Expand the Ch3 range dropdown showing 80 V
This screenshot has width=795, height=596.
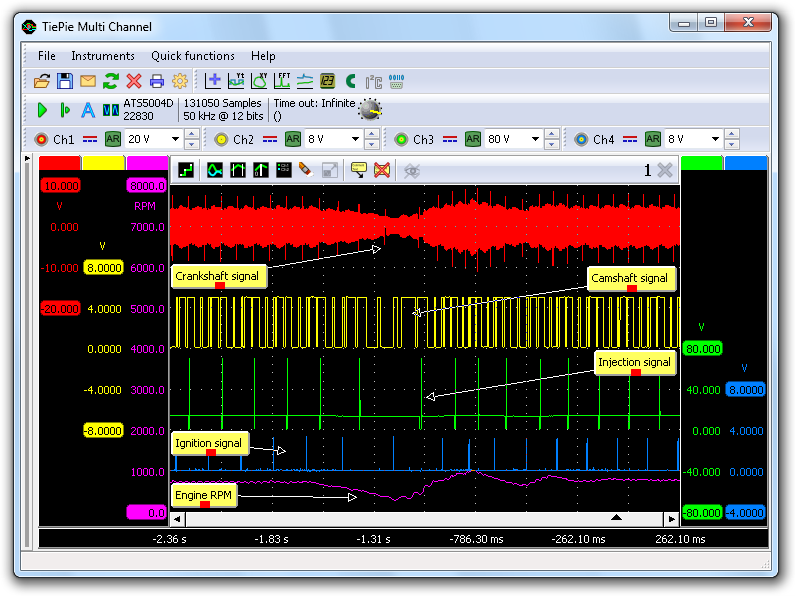coord(536,139)
